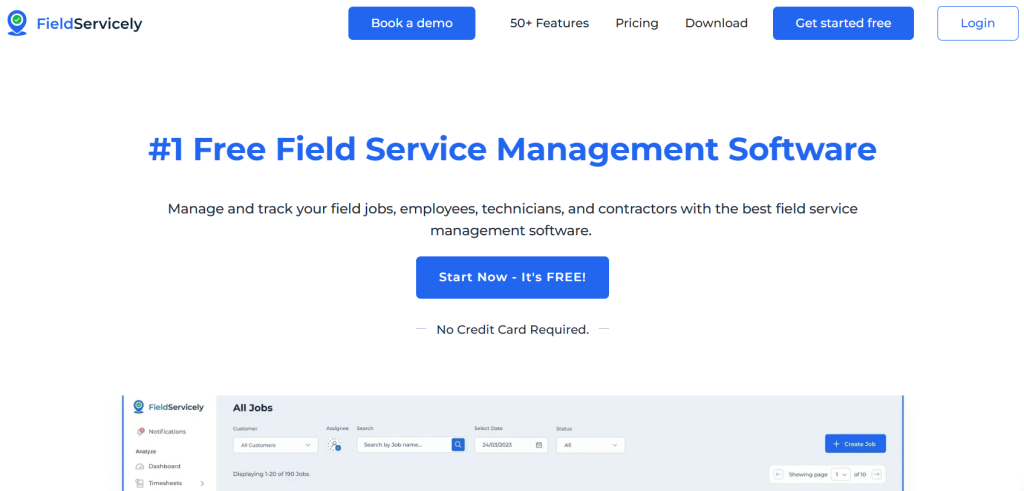Open the calendar icon in Select Date
This screenshot has width=1024, height=491.
coord(539,445)
